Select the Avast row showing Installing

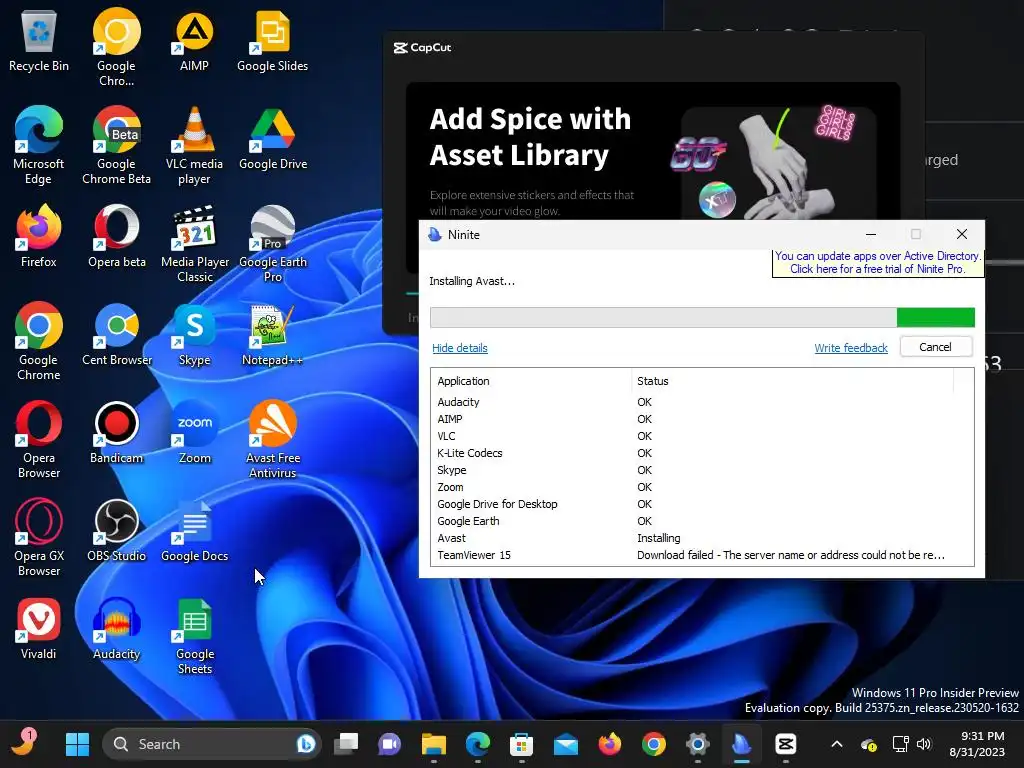[702, 538]
